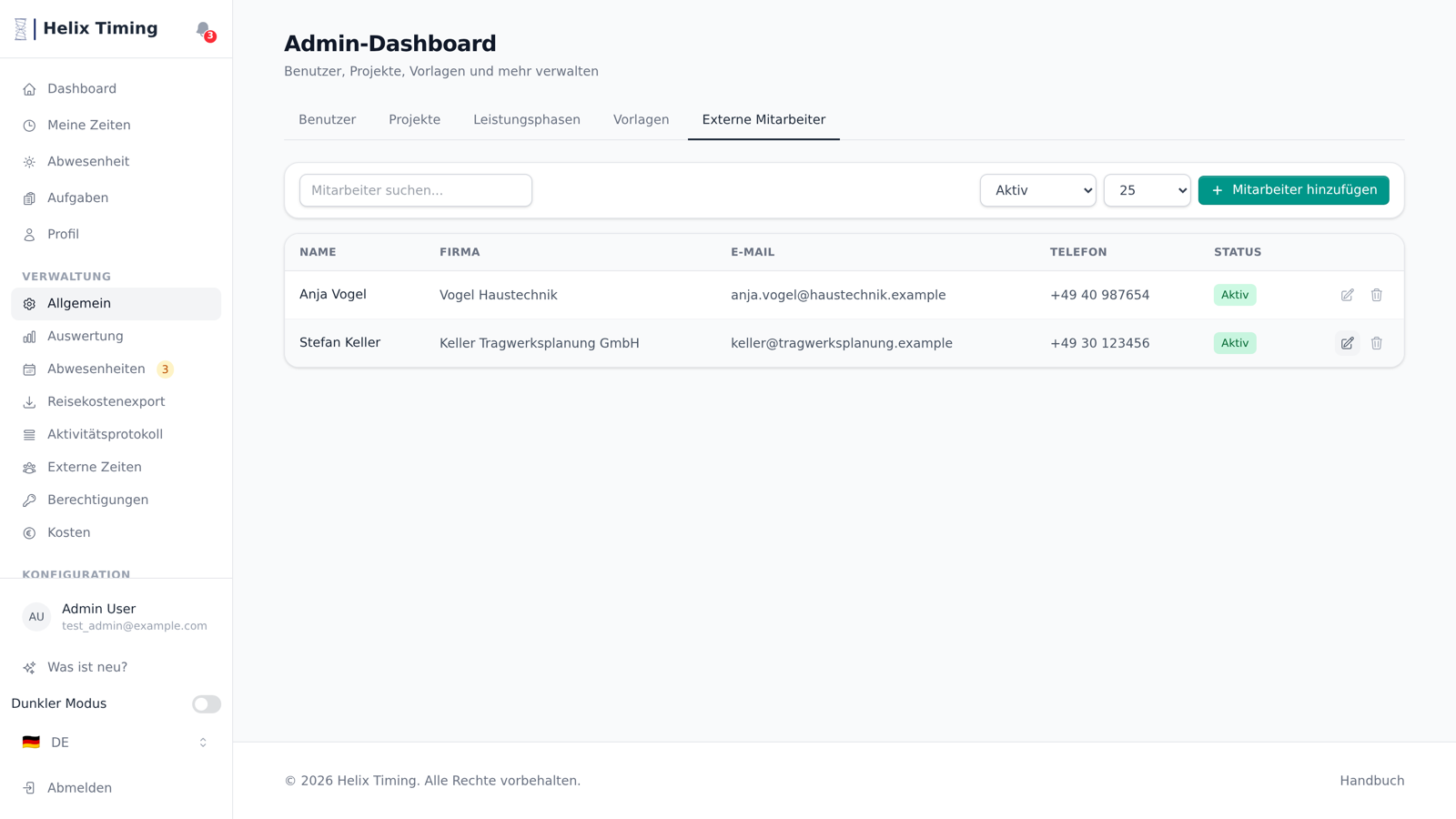Edit Stefan Keller's entry
Viewport: 1456px width, 819px height.
tap(1347, 343)
